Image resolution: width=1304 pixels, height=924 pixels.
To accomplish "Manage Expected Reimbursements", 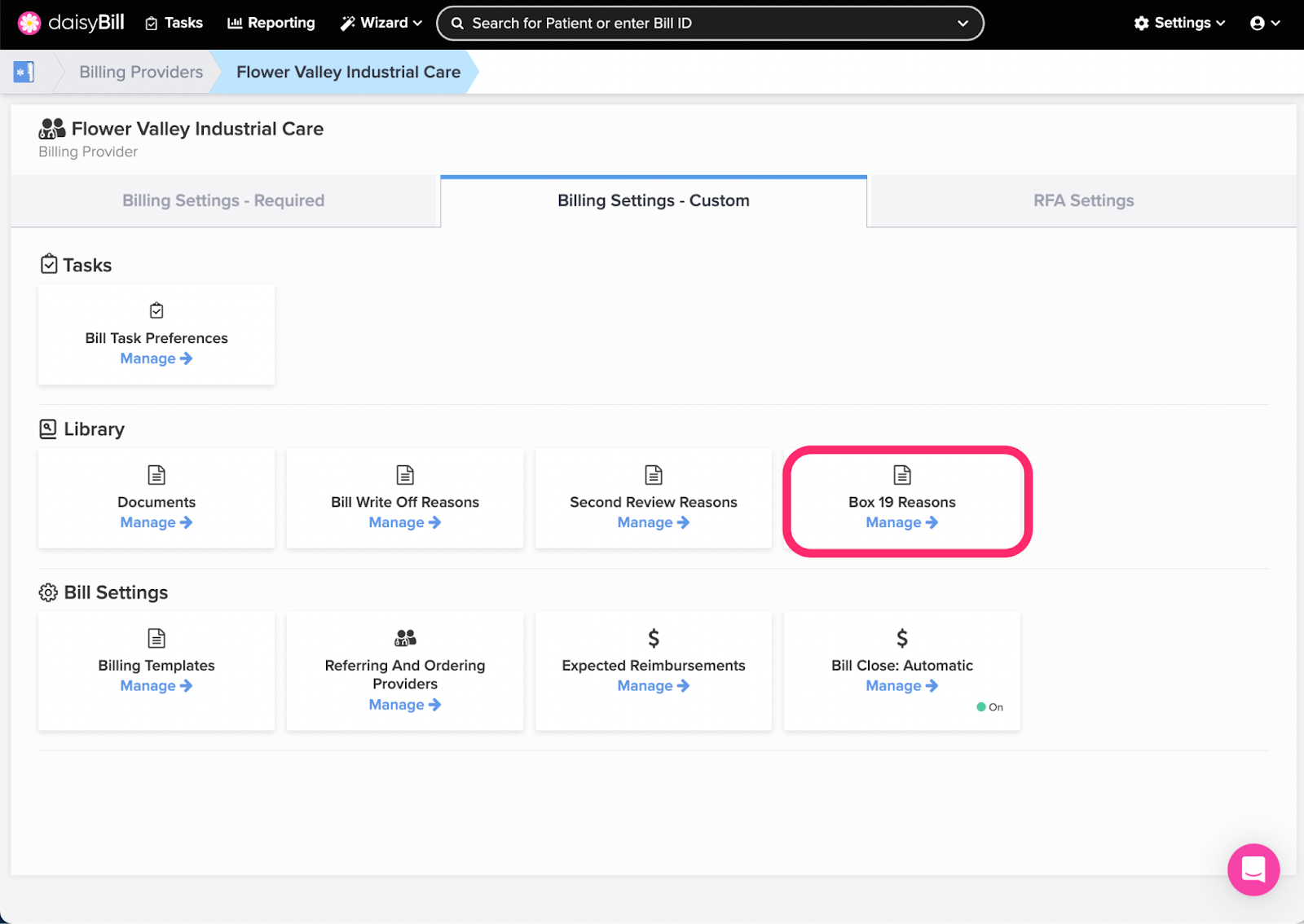I will tap(654, 686).
